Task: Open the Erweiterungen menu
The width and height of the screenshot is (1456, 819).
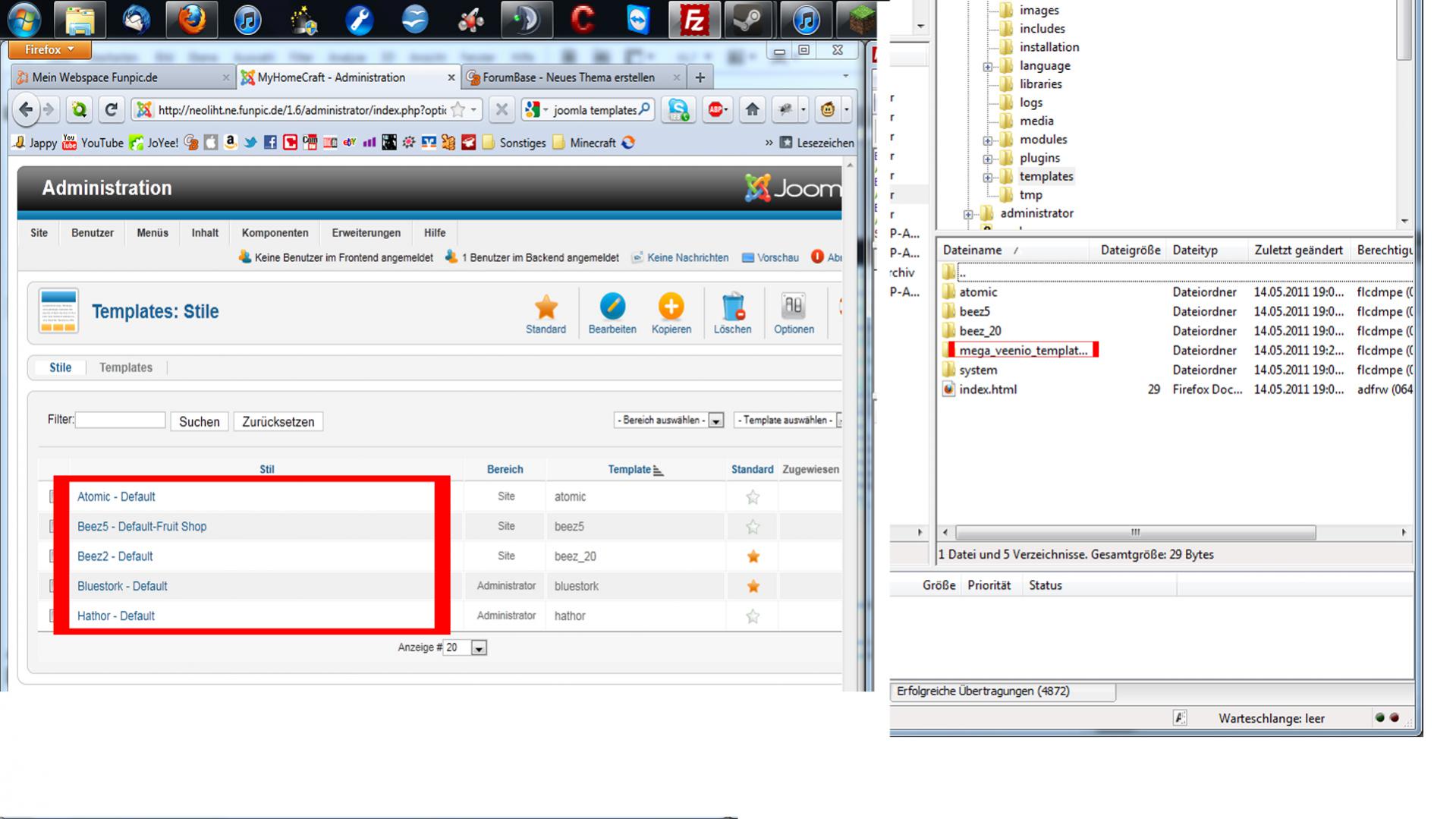Action: (366, 233)
